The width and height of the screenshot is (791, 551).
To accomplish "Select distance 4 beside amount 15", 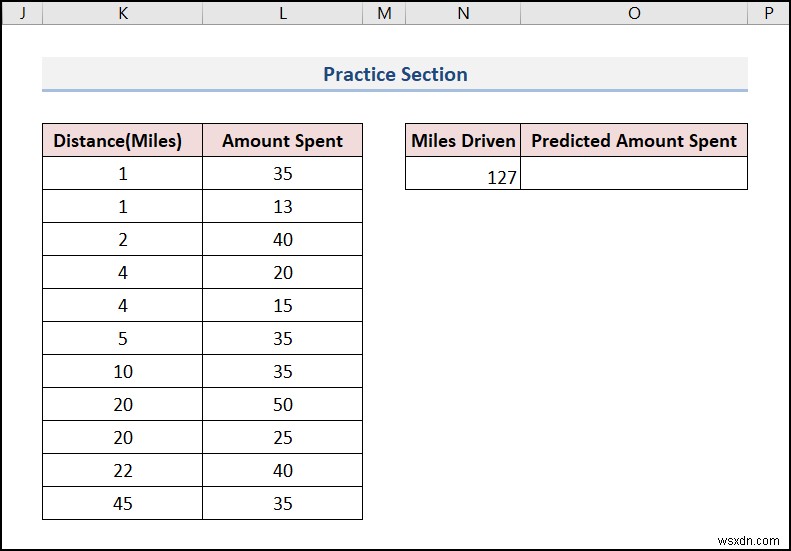I will [123, 305].
